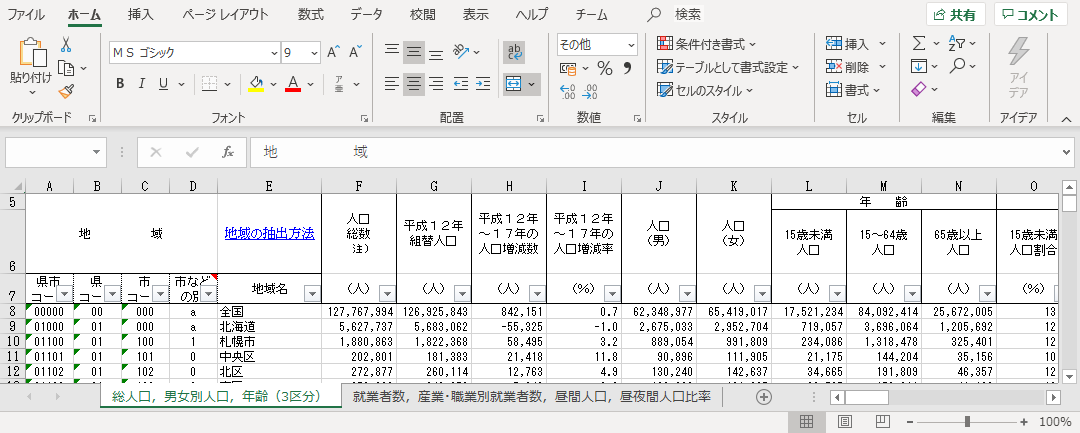
Task: Apply yellow fill color to cell
Action: point(256,83)
